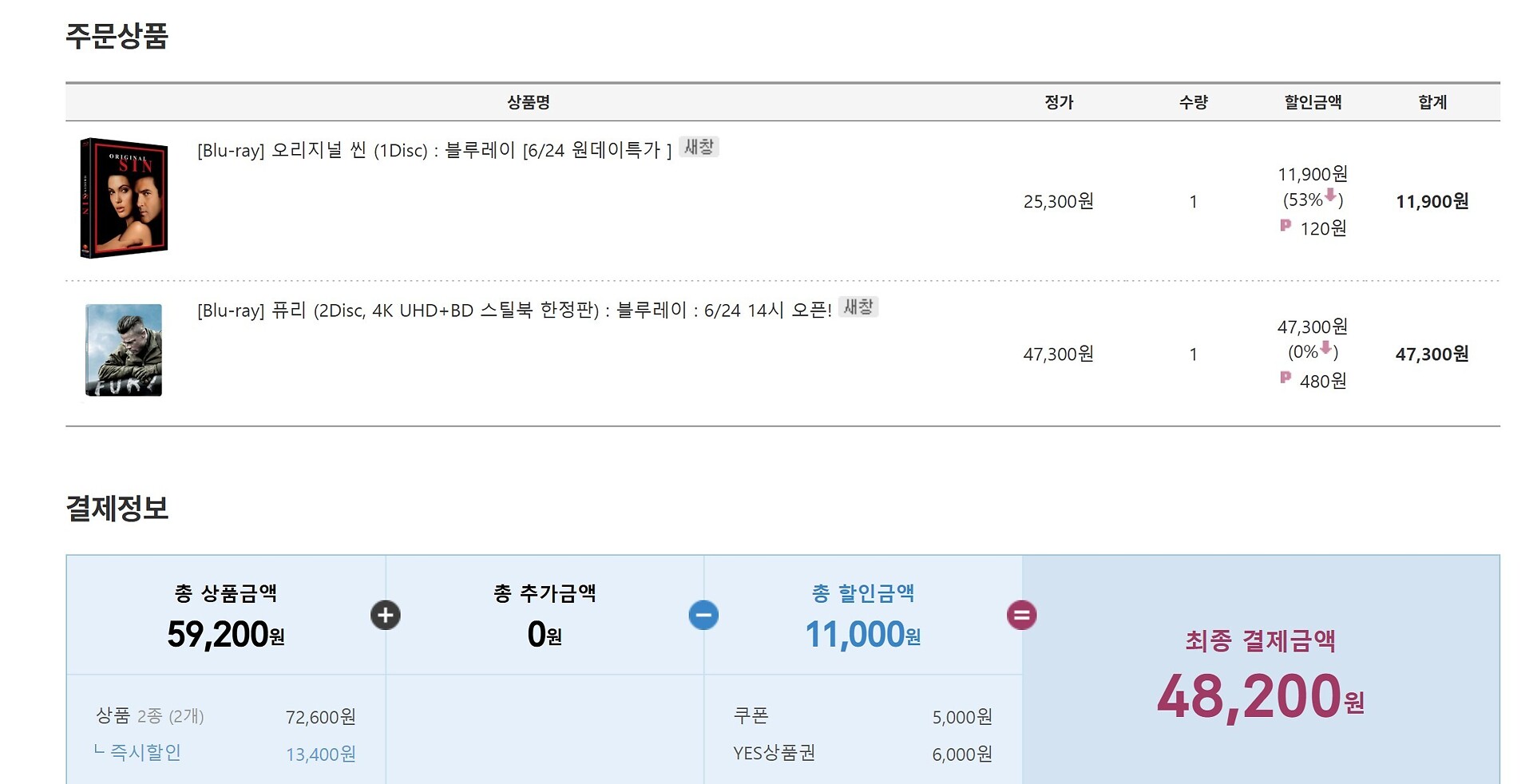Screen dimensions: 1533x784
Task: Open the Original Sin Blu-ray product link
Action: tap(434, 150)
